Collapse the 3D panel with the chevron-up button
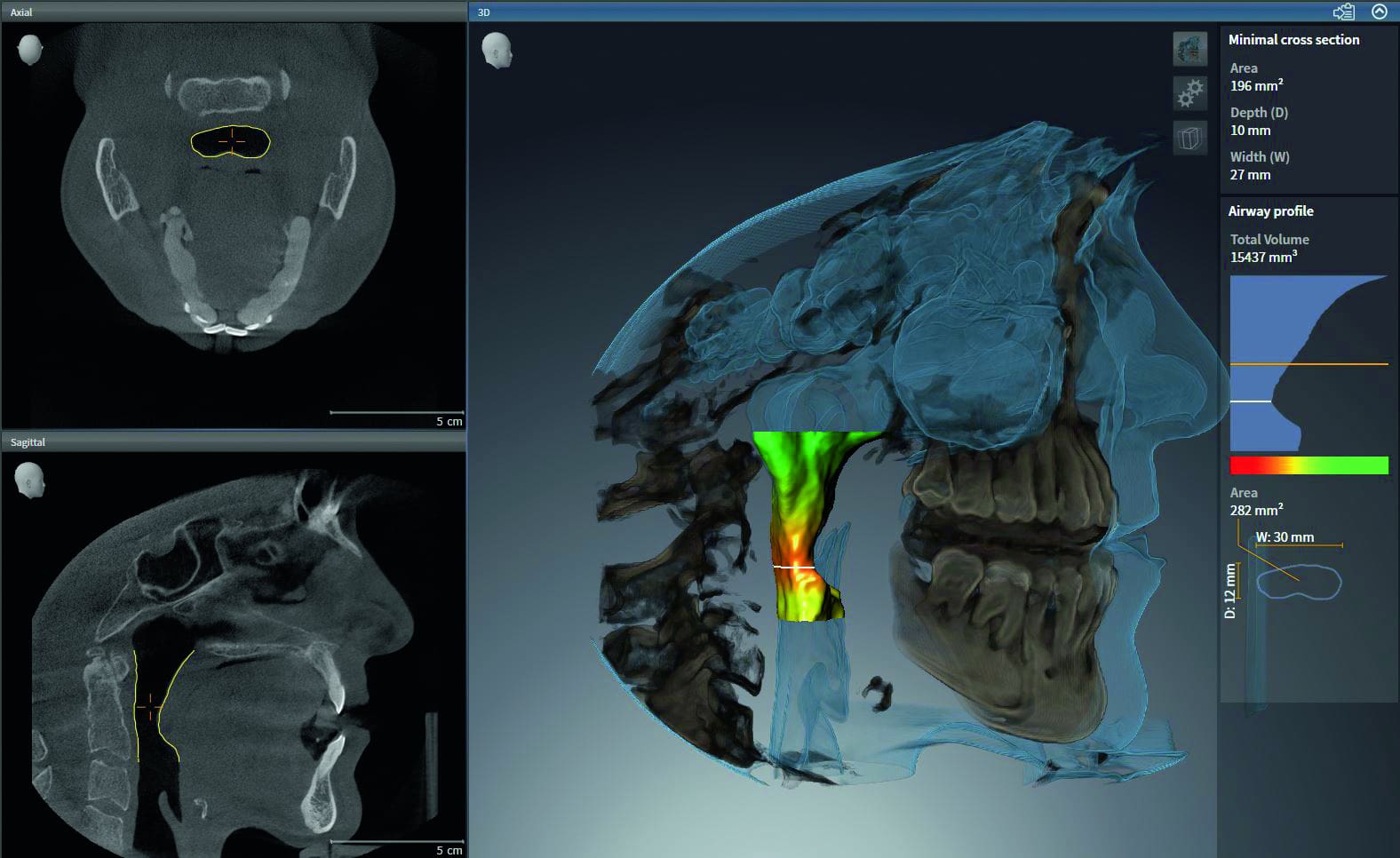Image resolution: width=1400 pixels, height=858 pixels. (x=1380, y=12)
